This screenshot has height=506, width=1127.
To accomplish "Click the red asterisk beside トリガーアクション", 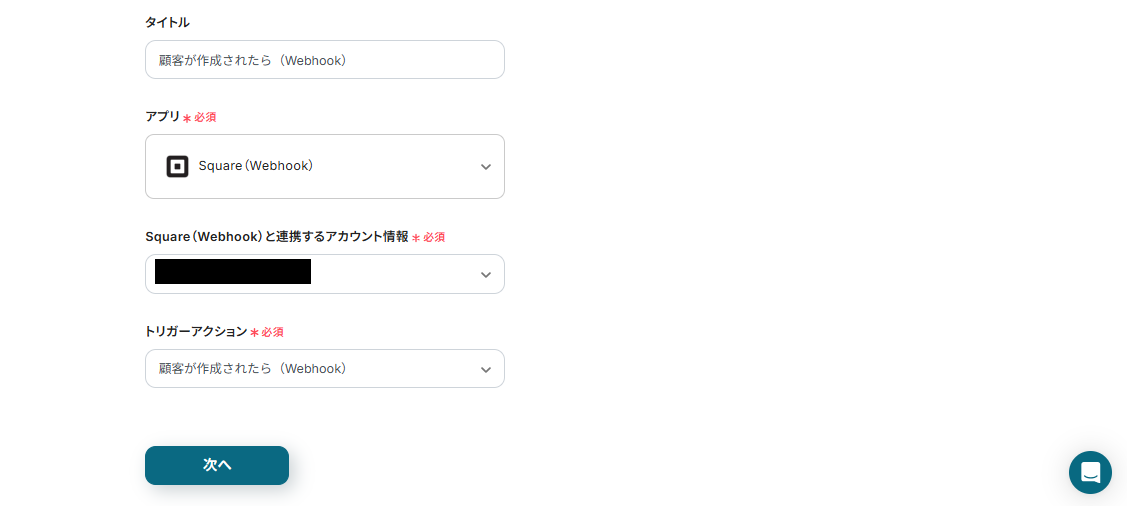I will tap(254, 332).
